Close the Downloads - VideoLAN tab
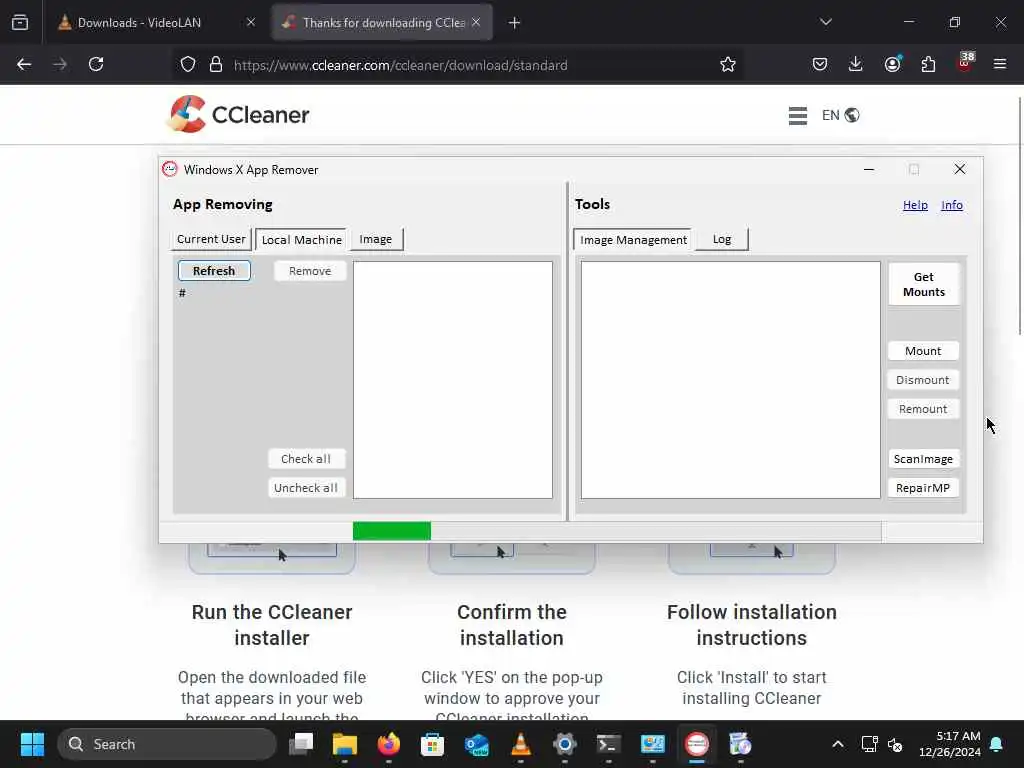 251,22
